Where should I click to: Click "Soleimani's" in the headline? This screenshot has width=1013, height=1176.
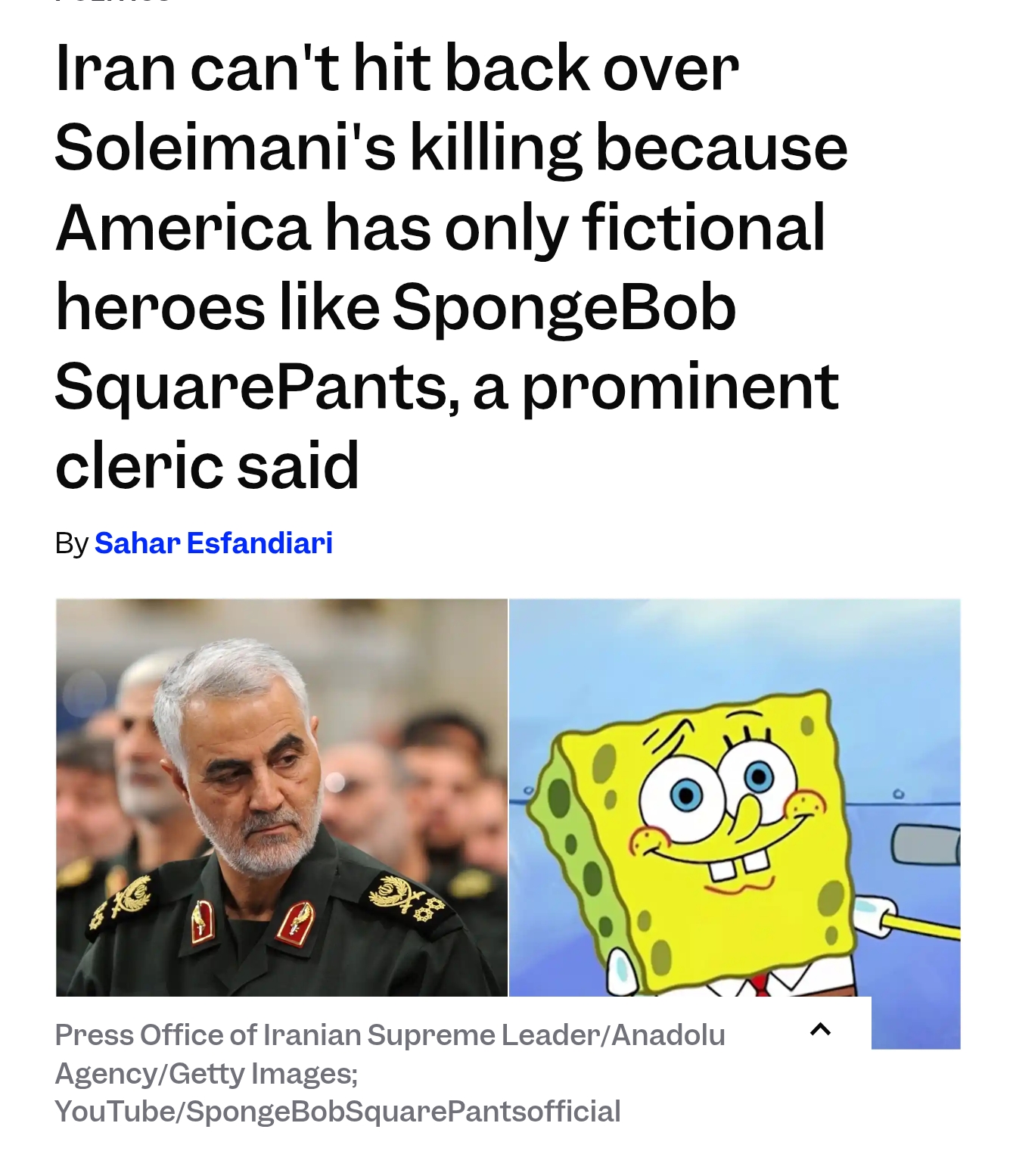click(224, 148)
